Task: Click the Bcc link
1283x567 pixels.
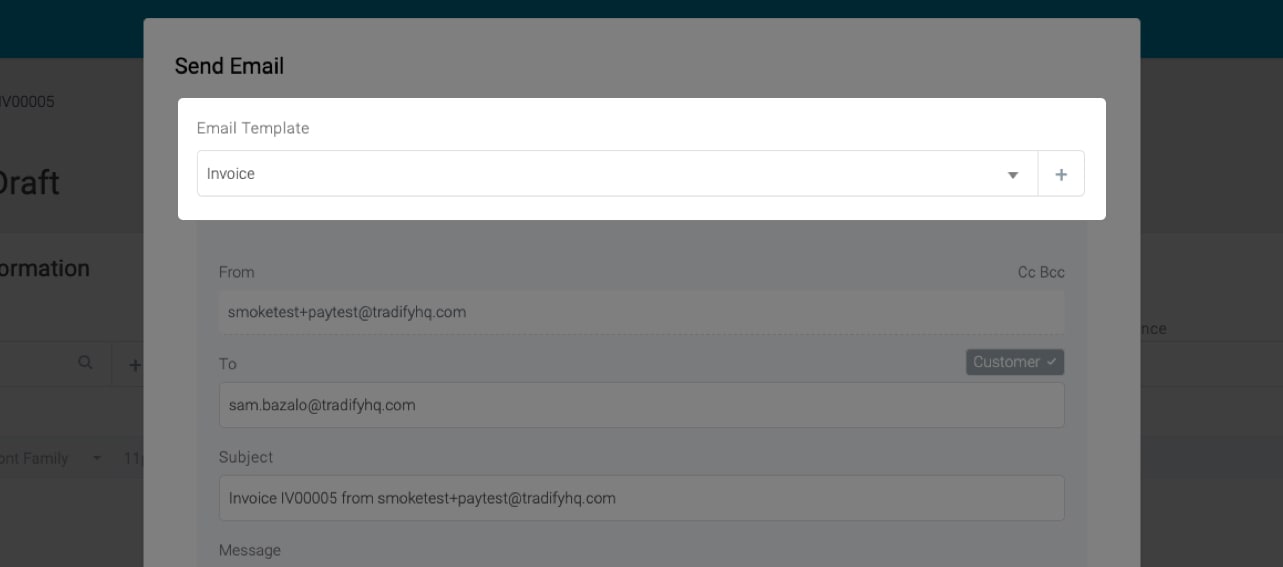Action: click(x=1053, y=272)
